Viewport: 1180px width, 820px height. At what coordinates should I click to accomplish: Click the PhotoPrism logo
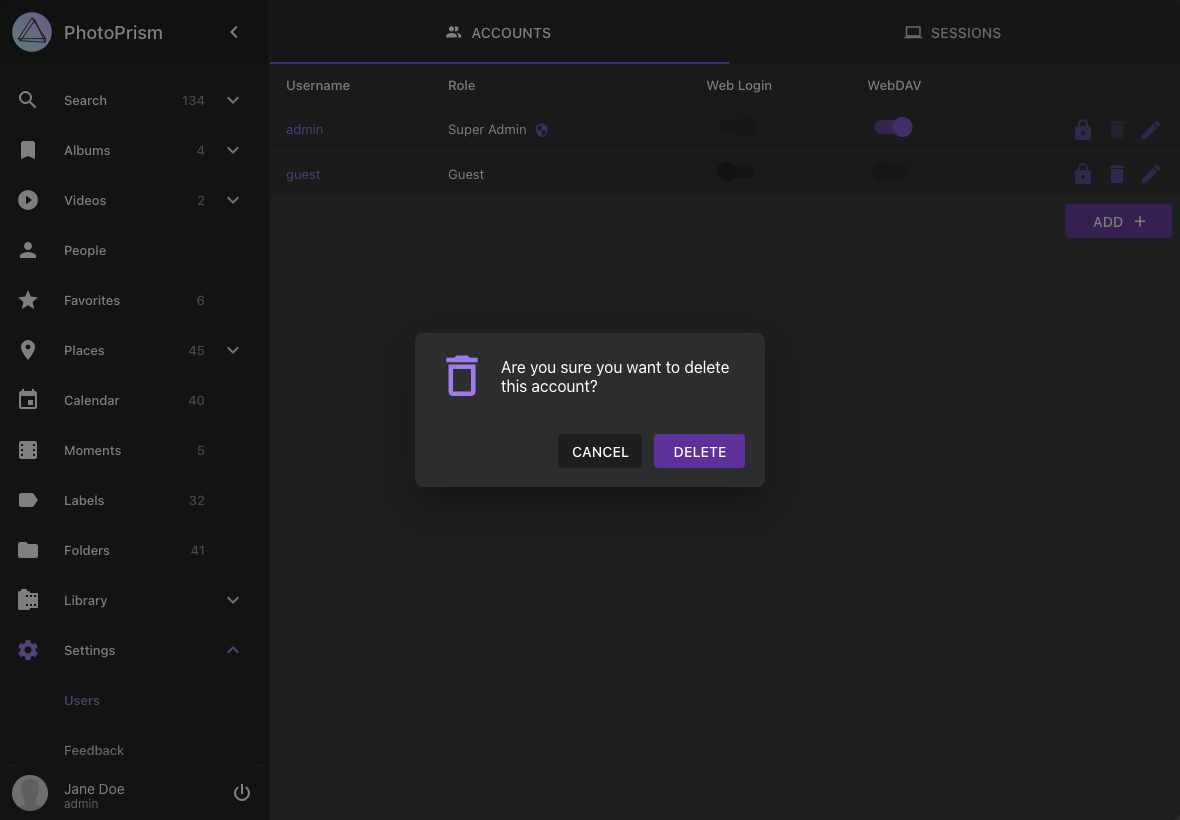click(31, 31)
